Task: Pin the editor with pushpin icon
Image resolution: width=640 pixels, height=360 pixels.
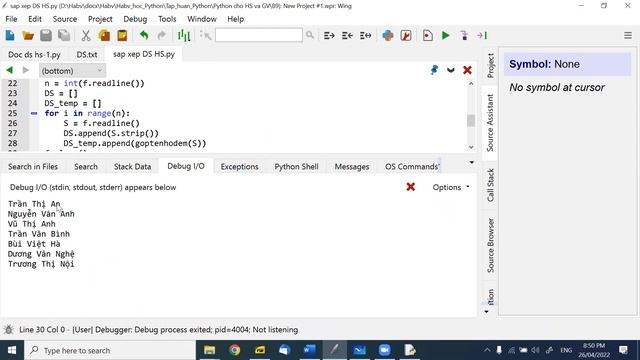Action: tap(434, 70)
